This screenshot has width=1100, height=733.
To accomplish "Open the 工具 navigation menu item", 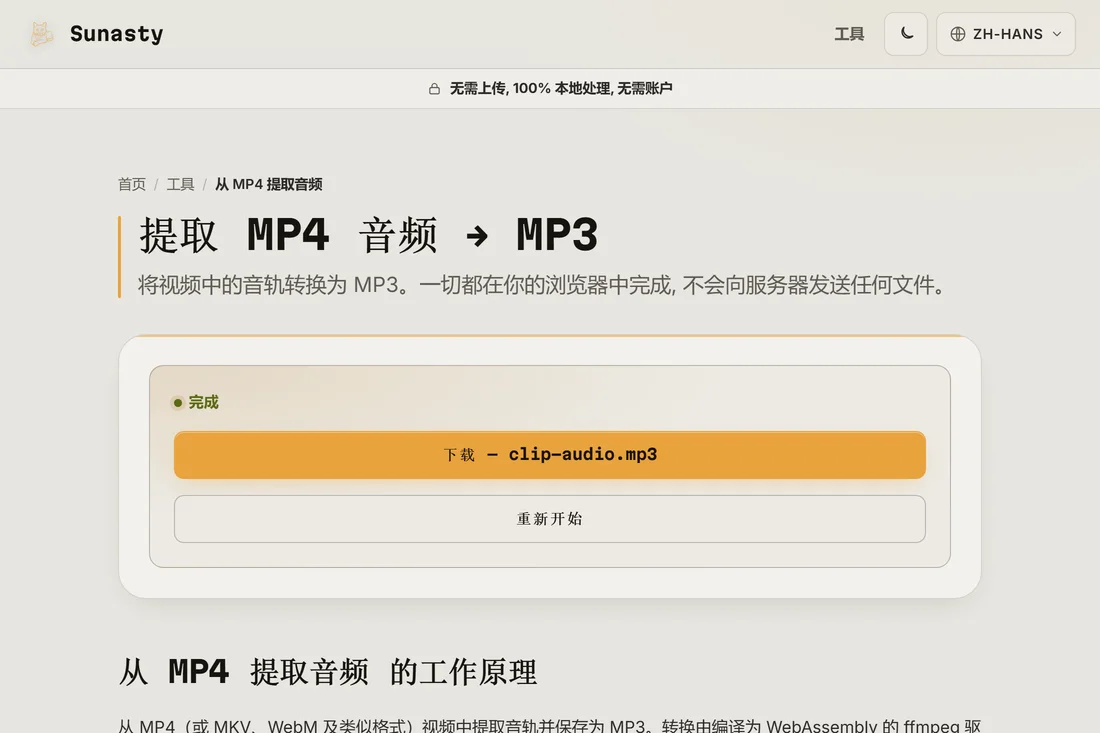I will tap(849, 34).
